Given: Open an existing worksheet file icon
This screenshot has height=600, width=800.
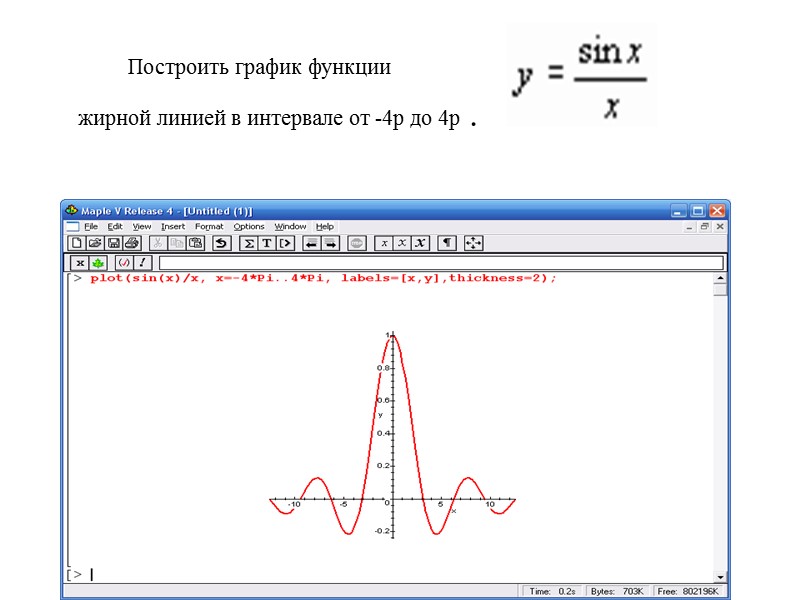Looking at the screenshot, I should coord(95,243).
